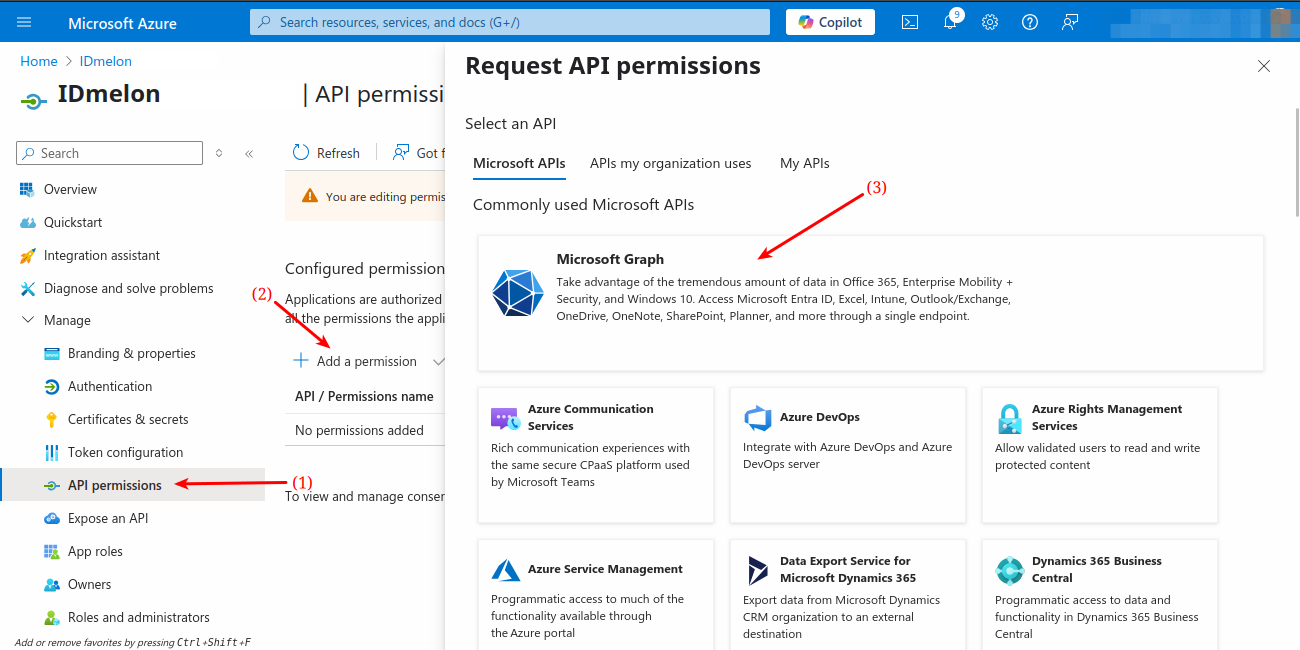Screen dimensions: 1300x650
Task: Click the sidebar Search field
Action: [x=110, y=153]
